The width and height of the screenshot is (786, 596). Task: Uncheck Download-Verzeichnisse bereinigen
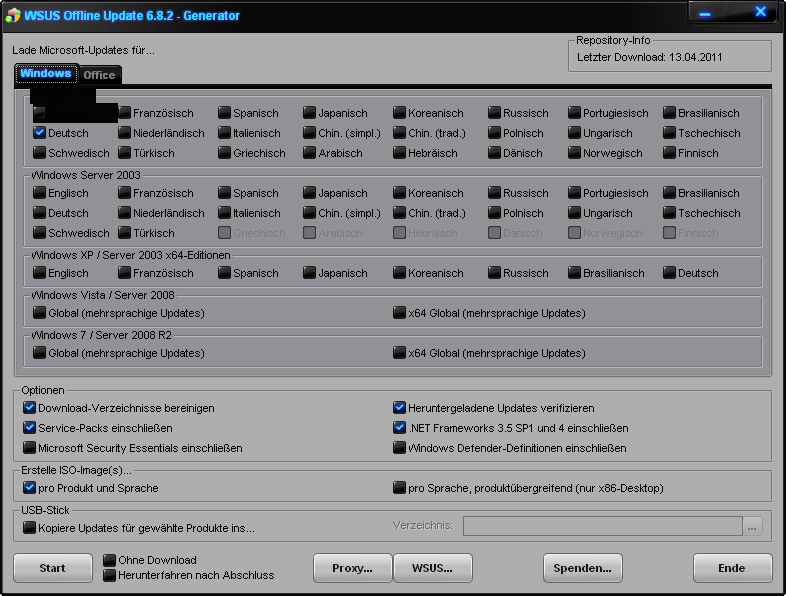30,408
